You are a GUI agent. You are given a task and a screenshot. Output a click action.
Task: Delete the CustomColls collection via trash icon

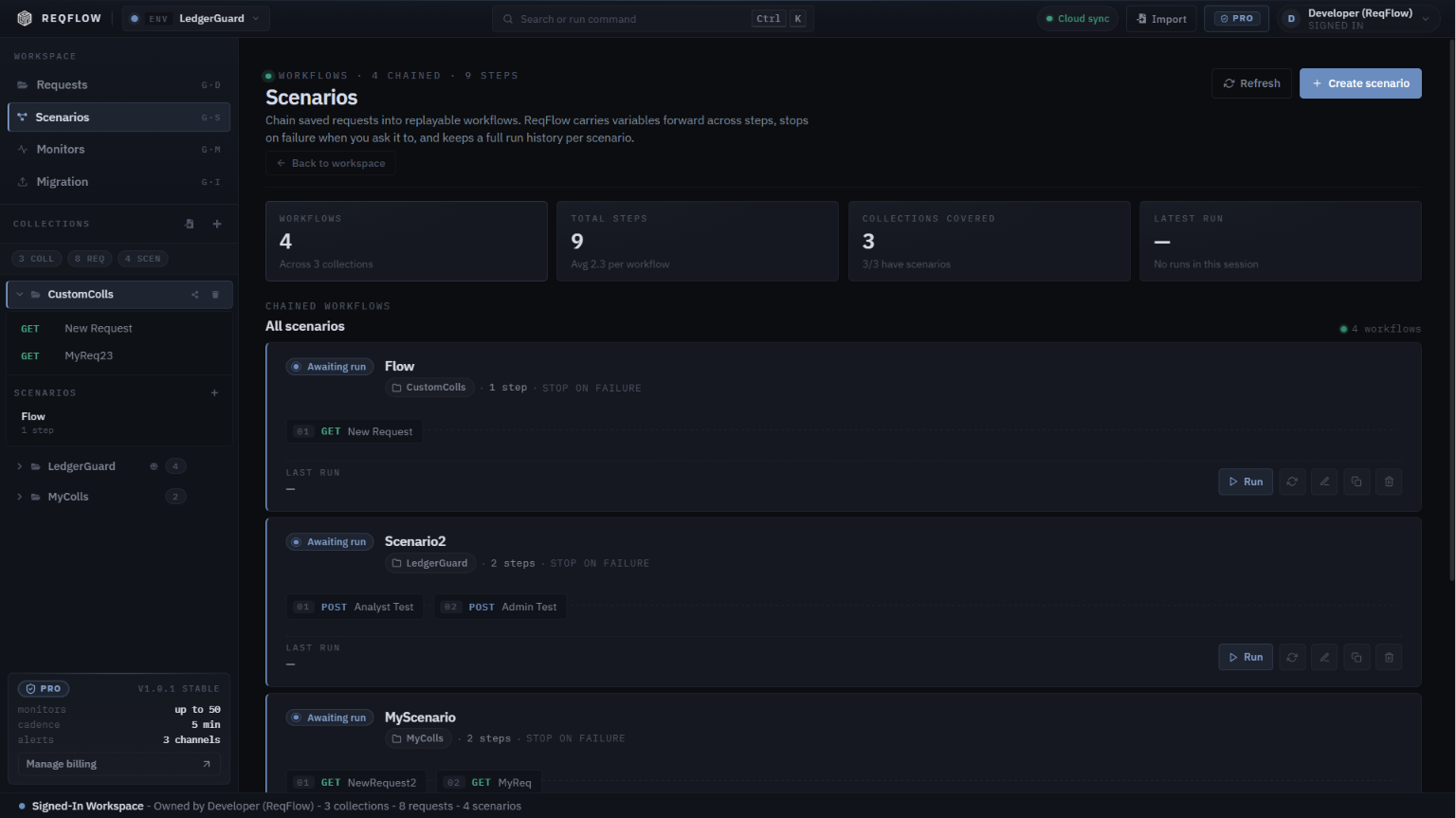coord(215,295)
